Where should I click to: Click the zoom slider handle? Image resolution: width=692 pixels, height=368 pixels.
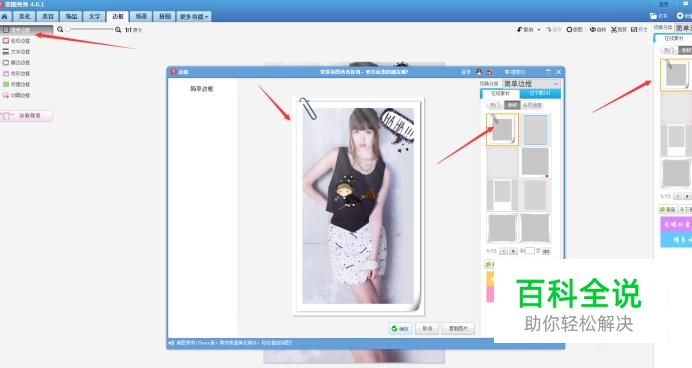68,29
